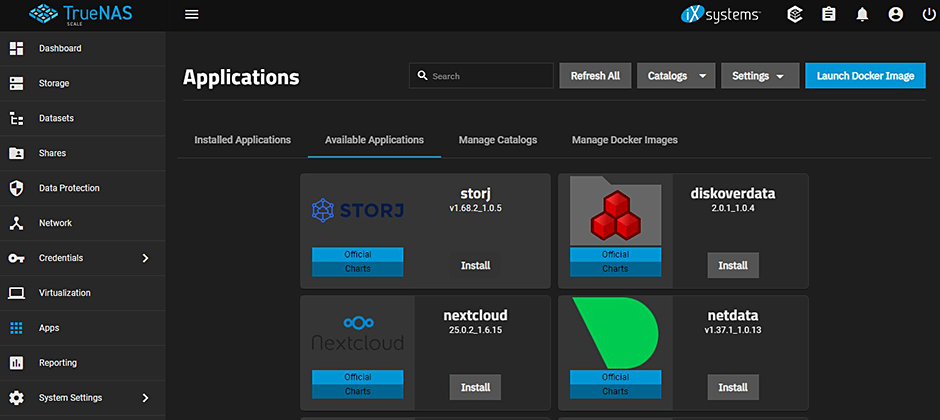Click netdata version v1.37.1_1.0.13
Image resolution: width=940 pixels, height=420 pixels.
733,330
